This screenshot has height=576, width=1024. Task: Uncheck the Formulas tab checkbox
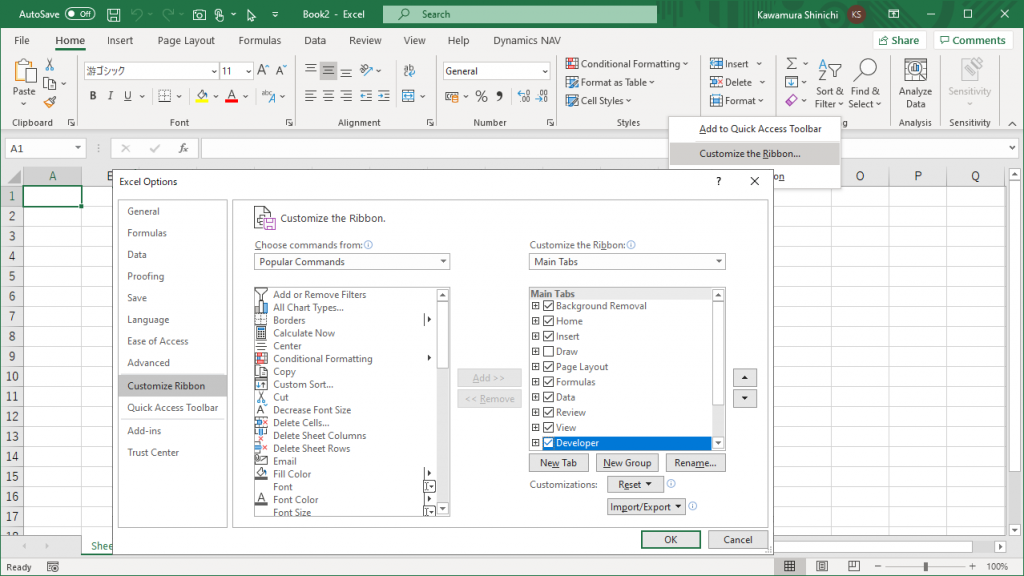pyautogui.click(x=549, y=381)
